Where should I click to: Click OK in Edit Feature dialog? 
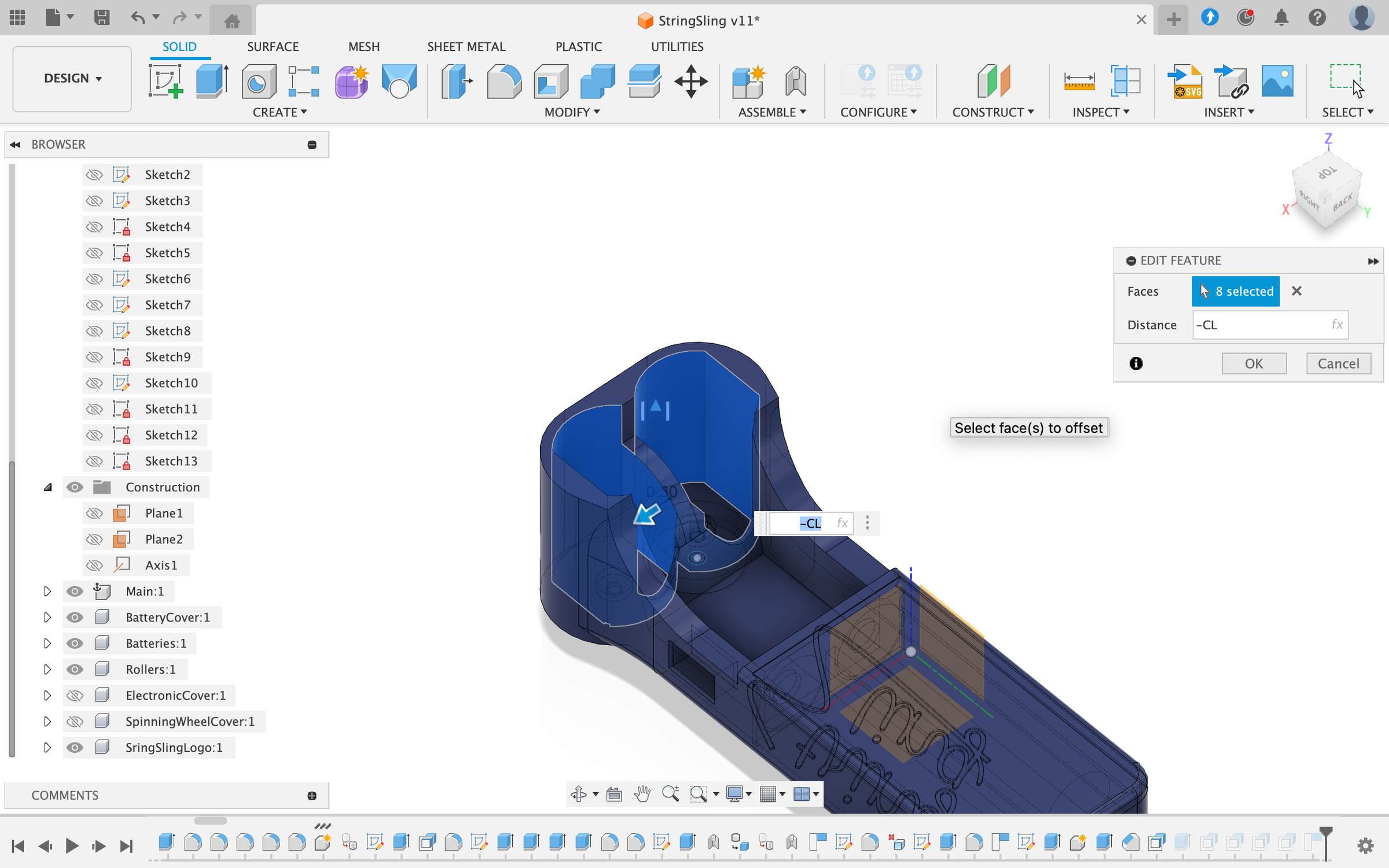[x=1254, y=363]
